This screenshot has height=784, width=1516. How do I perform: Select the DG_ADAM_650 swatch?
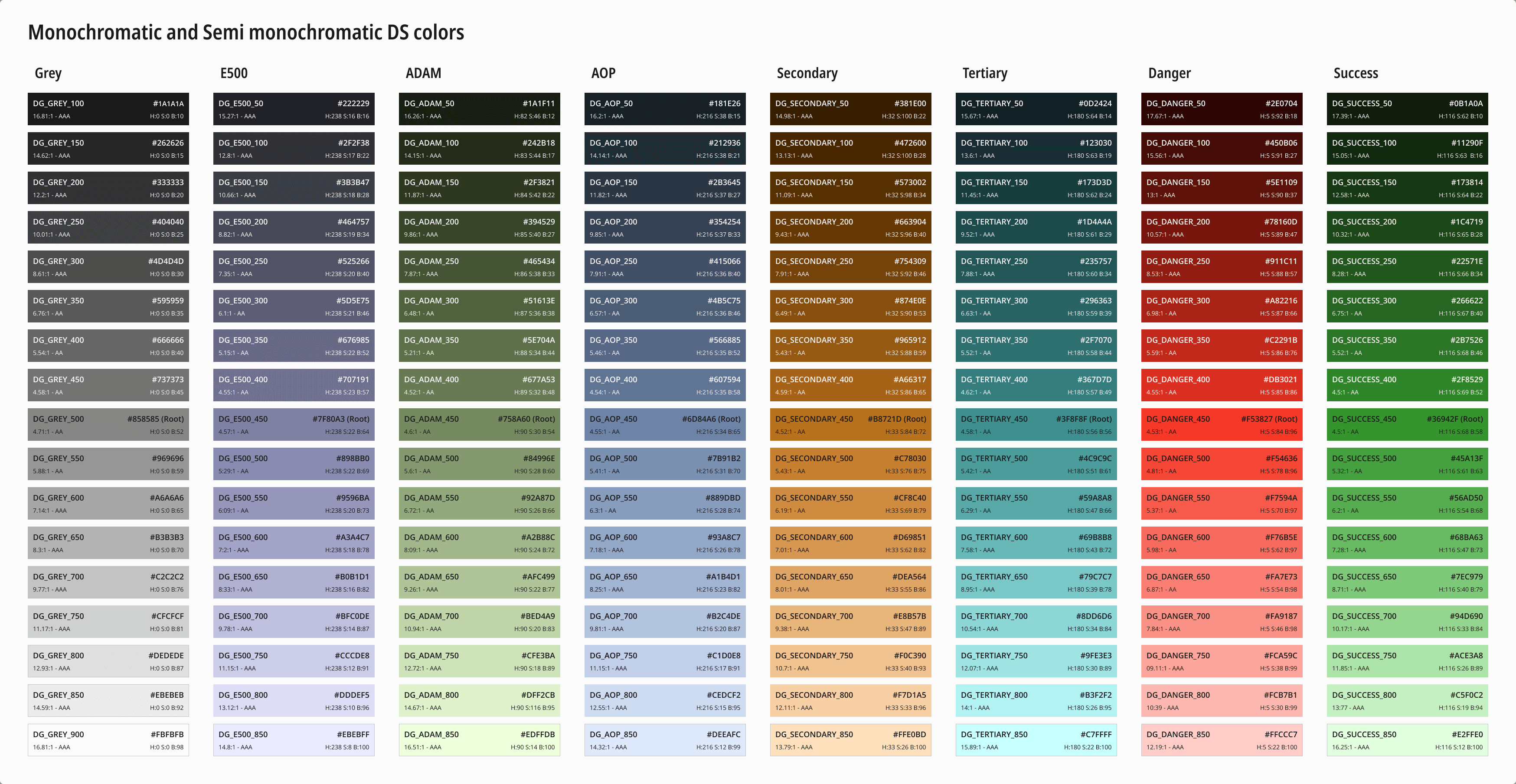[x=480, y=582]
